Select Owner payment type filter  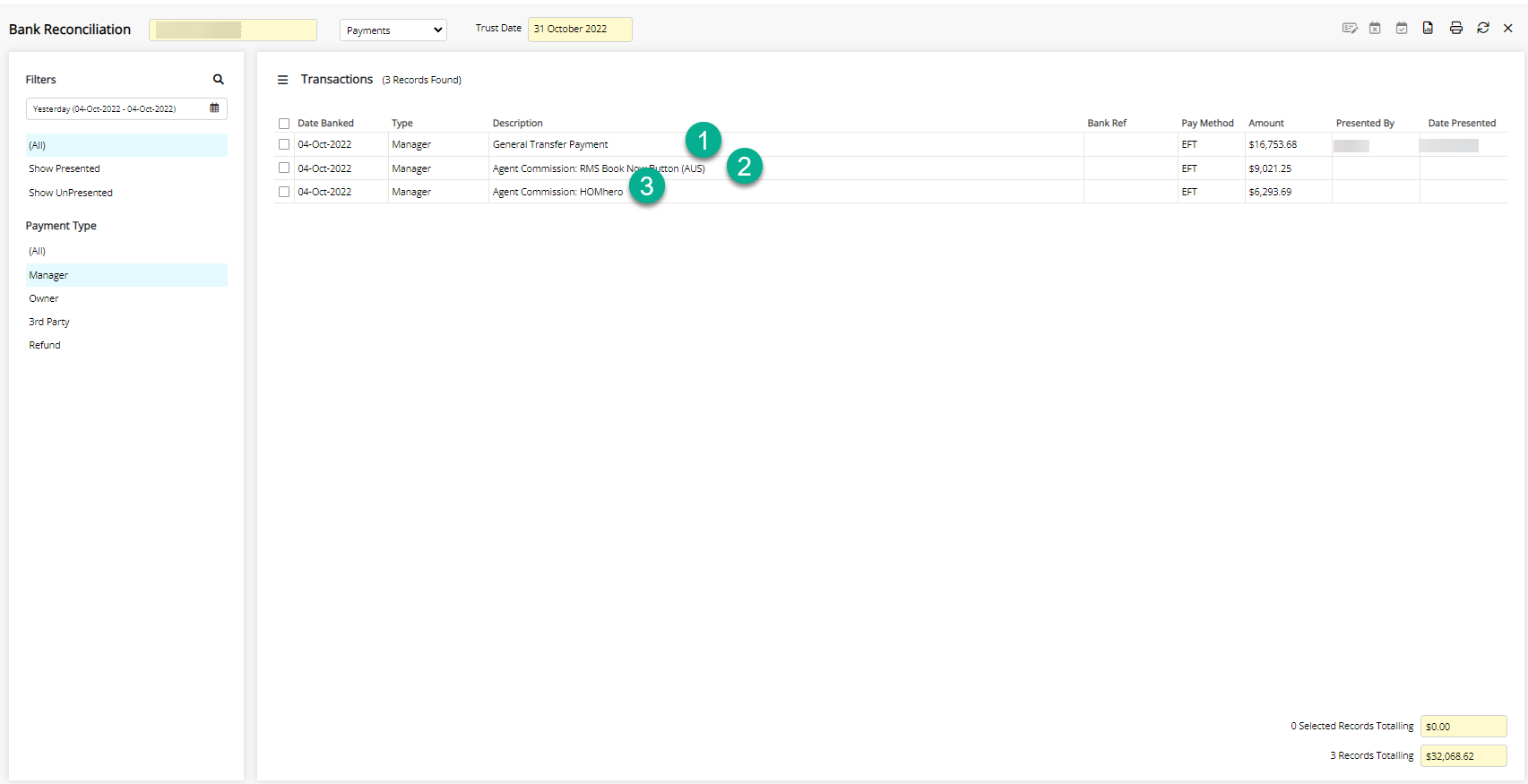pos(44,298)
